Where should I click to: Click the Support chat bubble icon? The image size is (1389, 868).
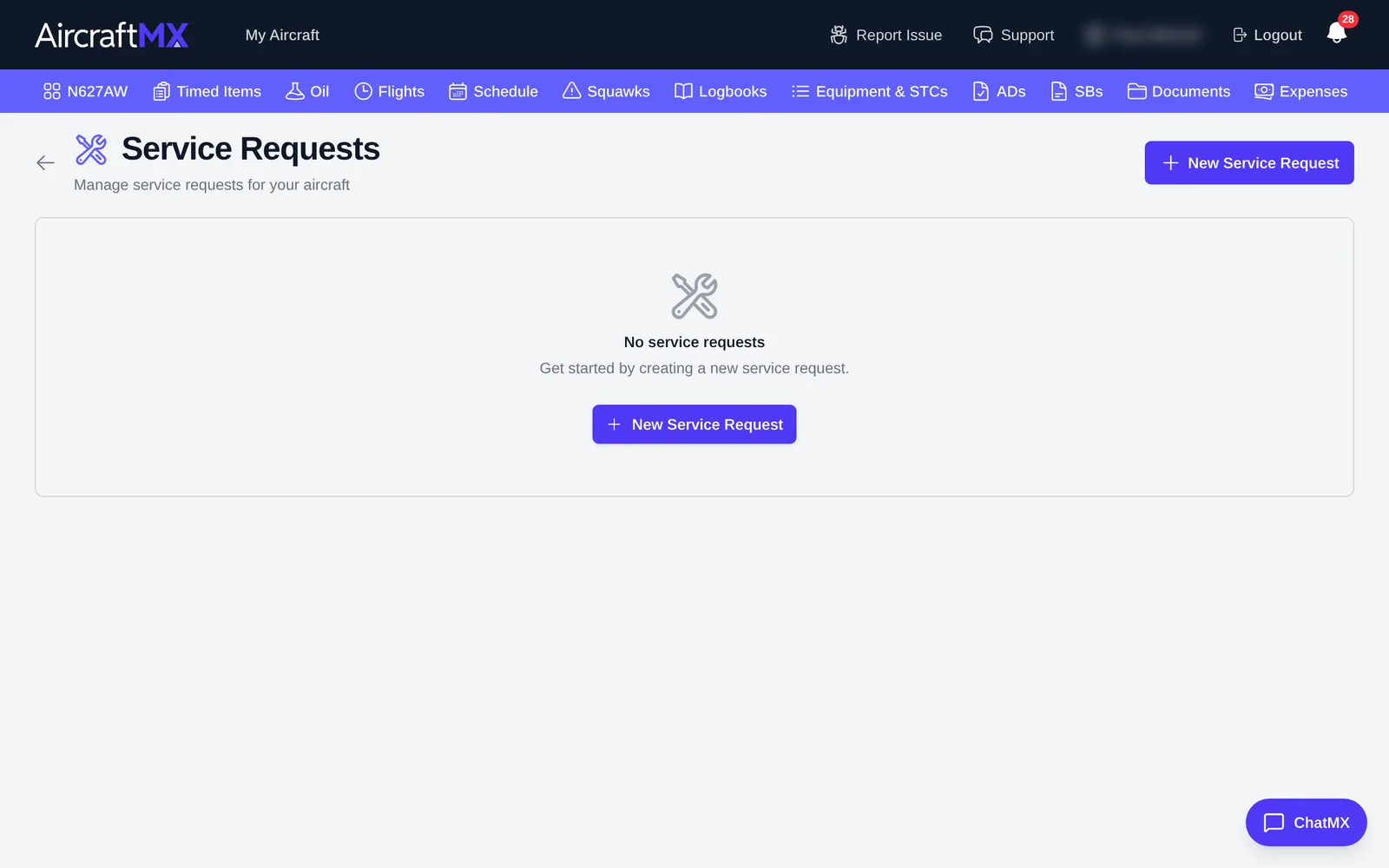[x=983, y=35]
